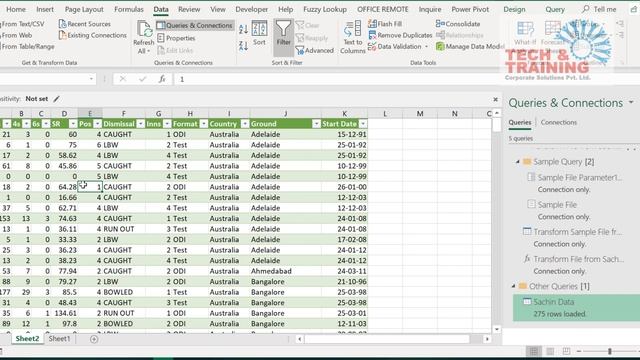Select Queries pane tab
Screen dimensions: 640x360
click(520, 122)
